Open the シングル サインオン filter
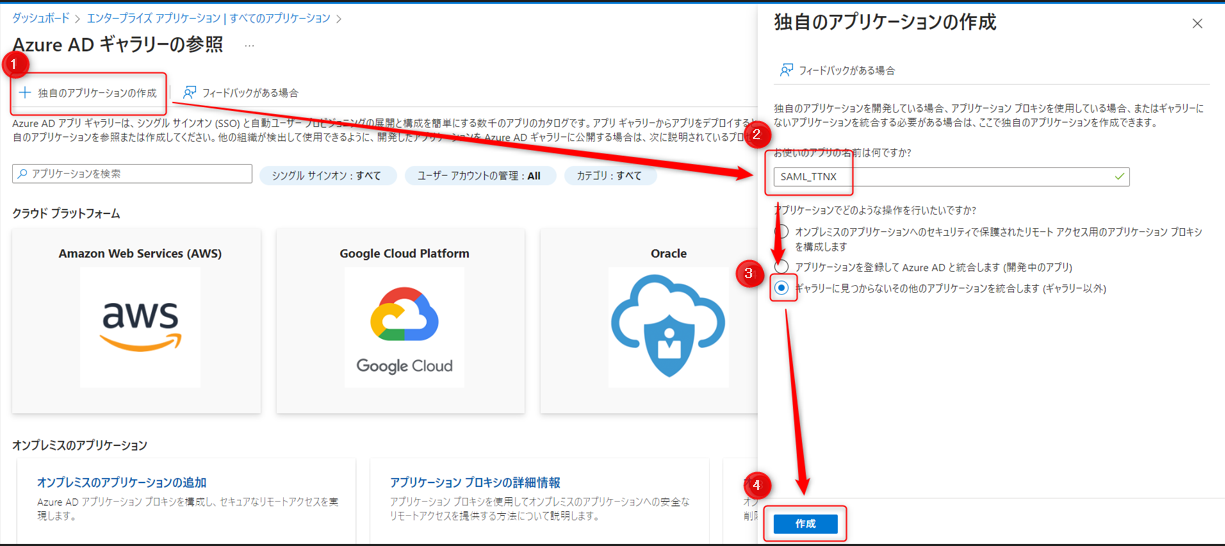Screen dimensions: 1225x546 point(327,176)
